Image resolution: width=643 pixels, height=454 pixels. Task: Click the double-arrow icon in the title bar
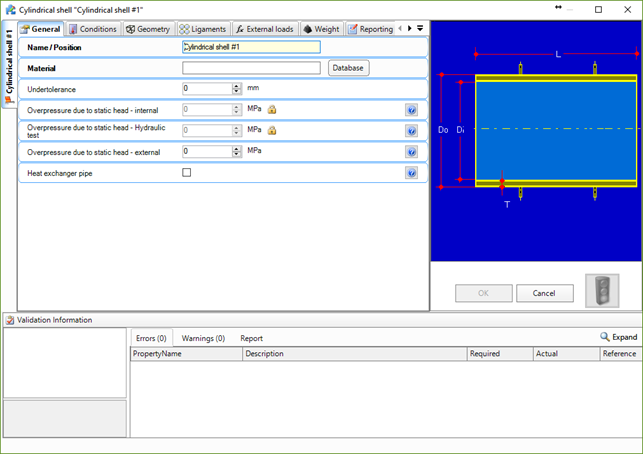[558, 7]
